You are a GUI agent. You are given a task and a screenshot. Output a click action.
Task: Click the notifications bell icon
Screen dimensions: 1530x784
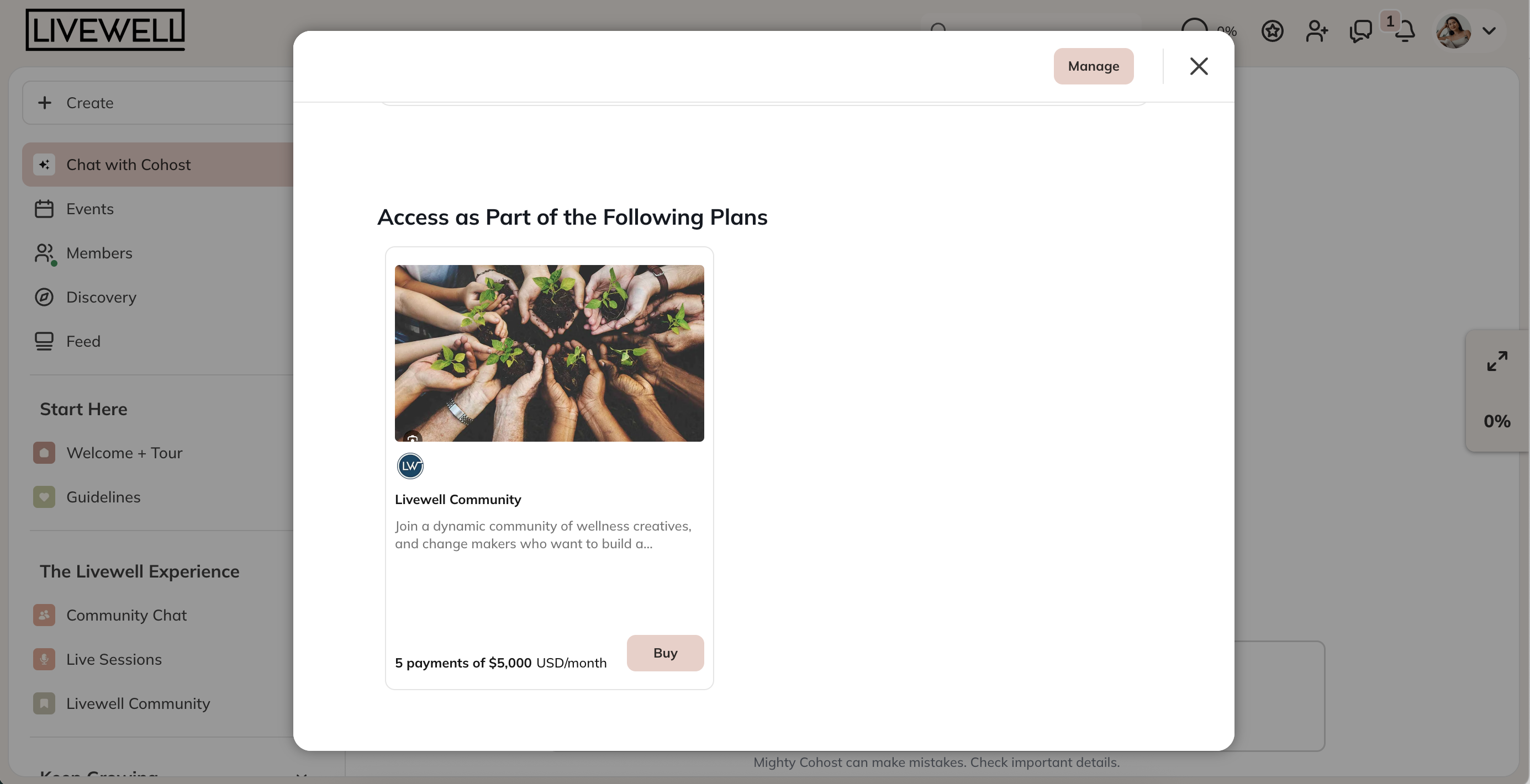(1405, 31)
